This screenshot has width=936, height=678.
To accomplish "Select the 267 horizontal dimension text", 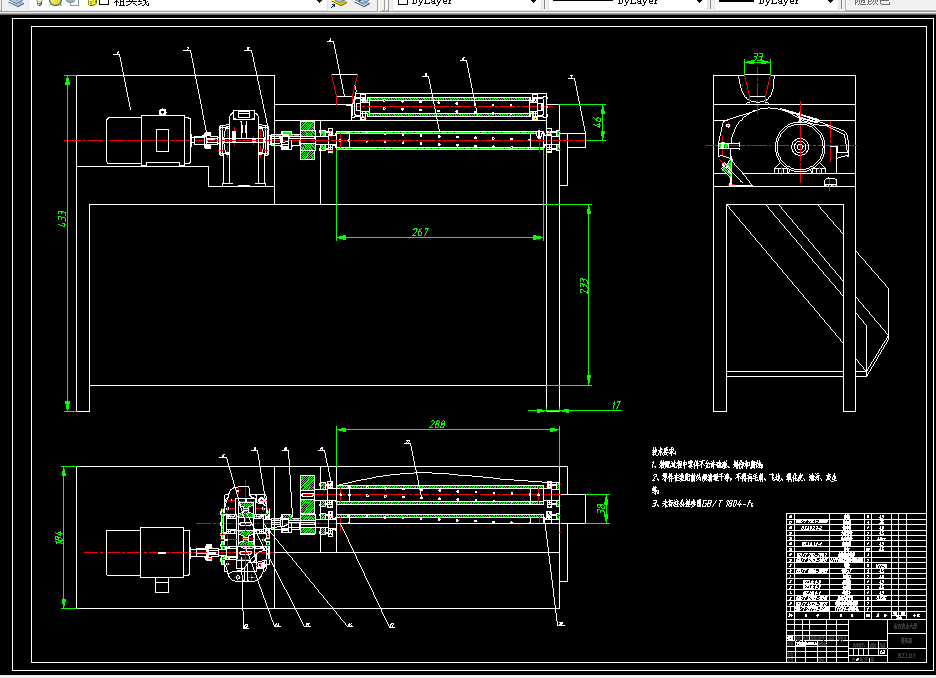I will coord(420,232).
